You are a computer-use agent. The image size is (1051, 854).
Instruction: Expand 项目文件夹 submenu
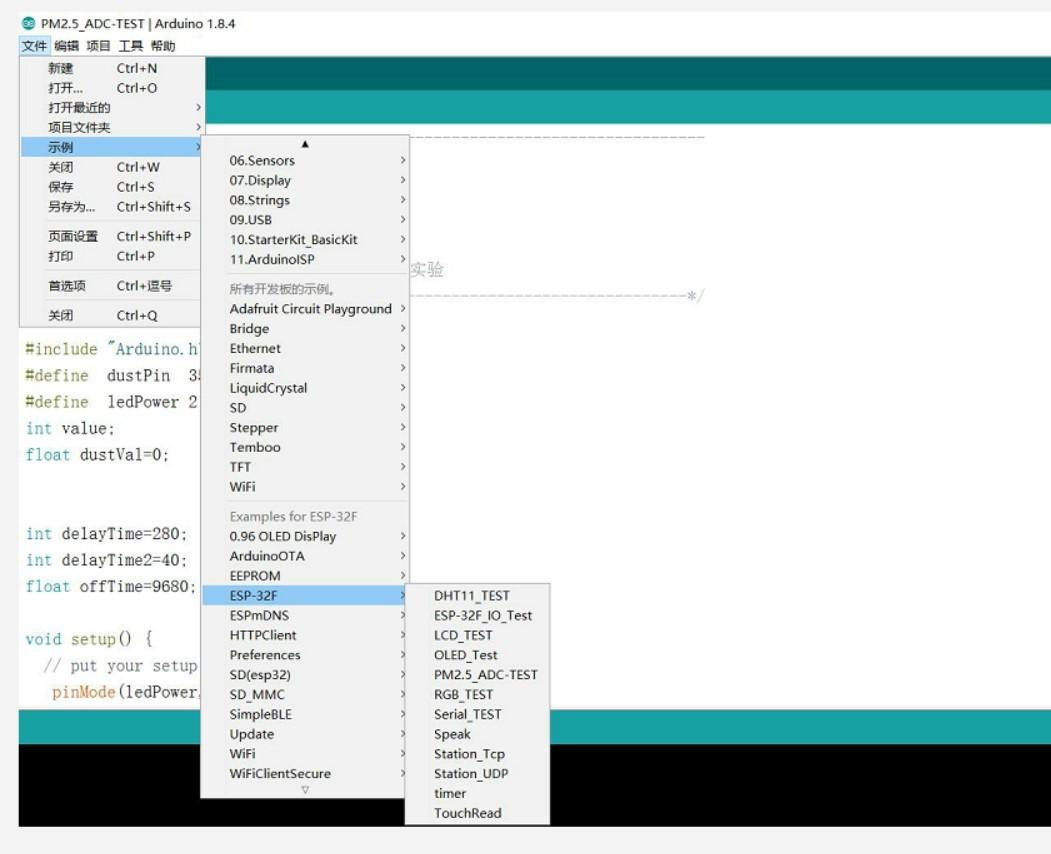[111, 127]
